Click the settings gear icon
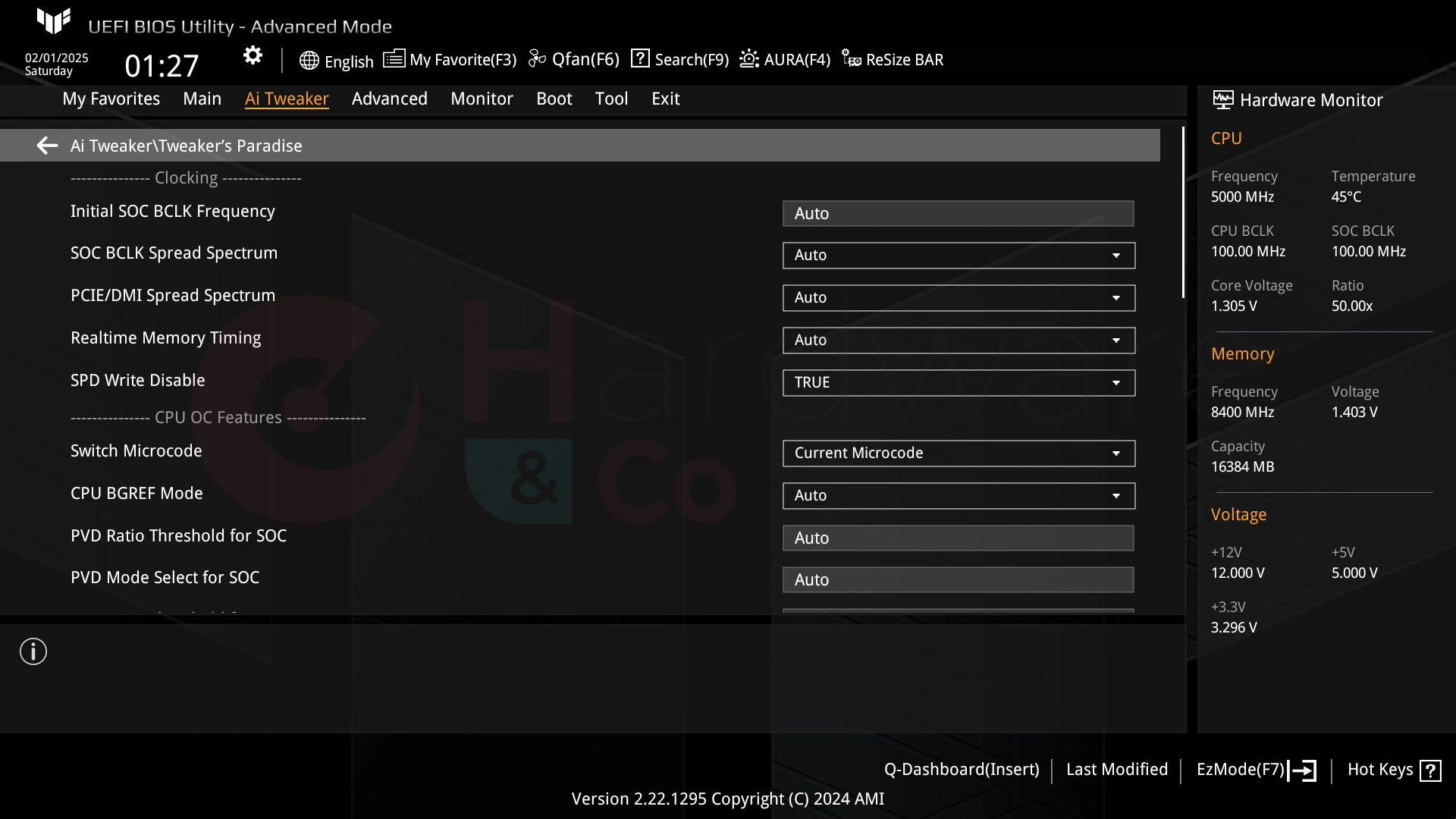The height and width of the screenshot is (819, 1456). pyautogui.click(x=253, y=56)
